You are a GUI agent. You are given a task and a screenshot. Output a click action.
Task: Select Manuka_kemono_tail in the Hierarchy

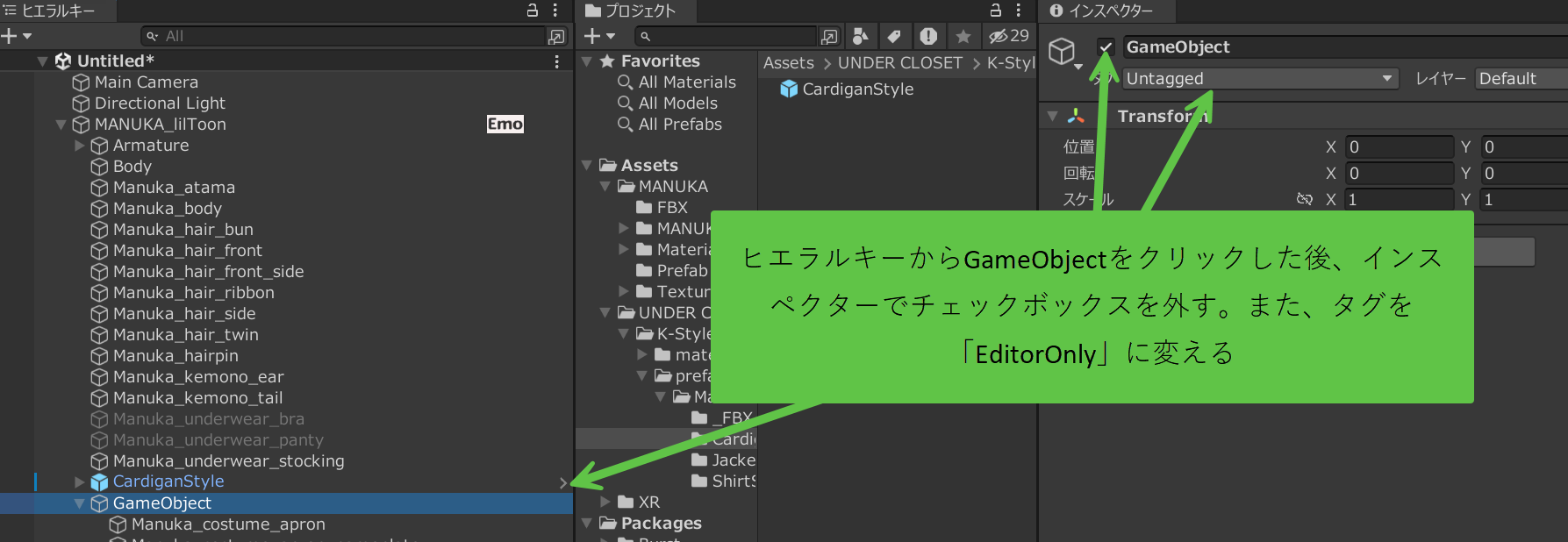[198, 398]
